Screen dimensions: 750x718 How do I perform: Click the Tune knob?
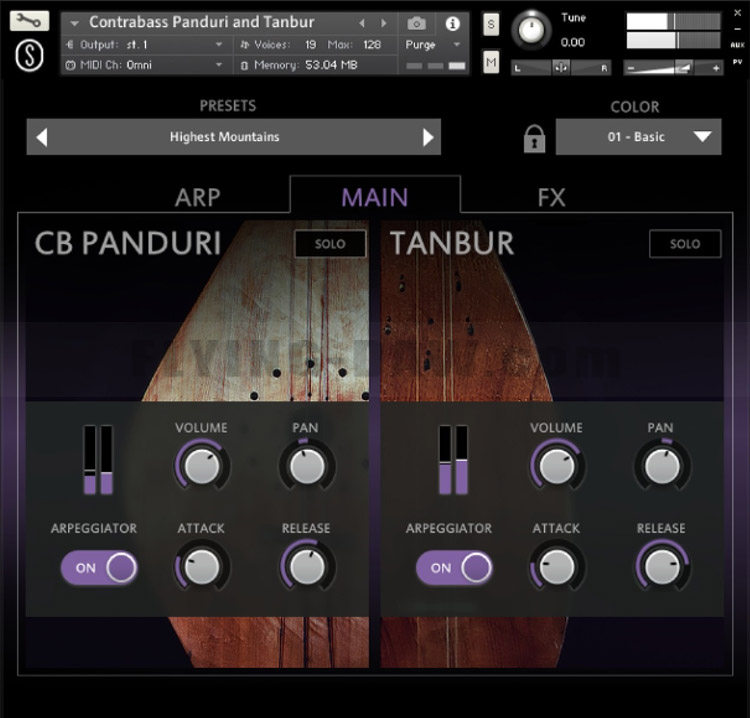(531, 30)
